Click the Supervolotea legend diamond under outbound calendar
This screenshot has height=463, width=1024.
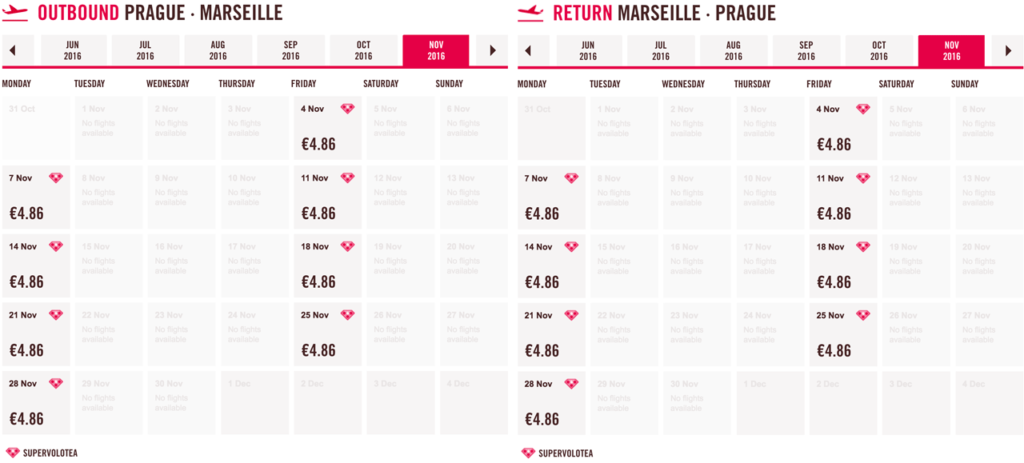tap(12, 453)
